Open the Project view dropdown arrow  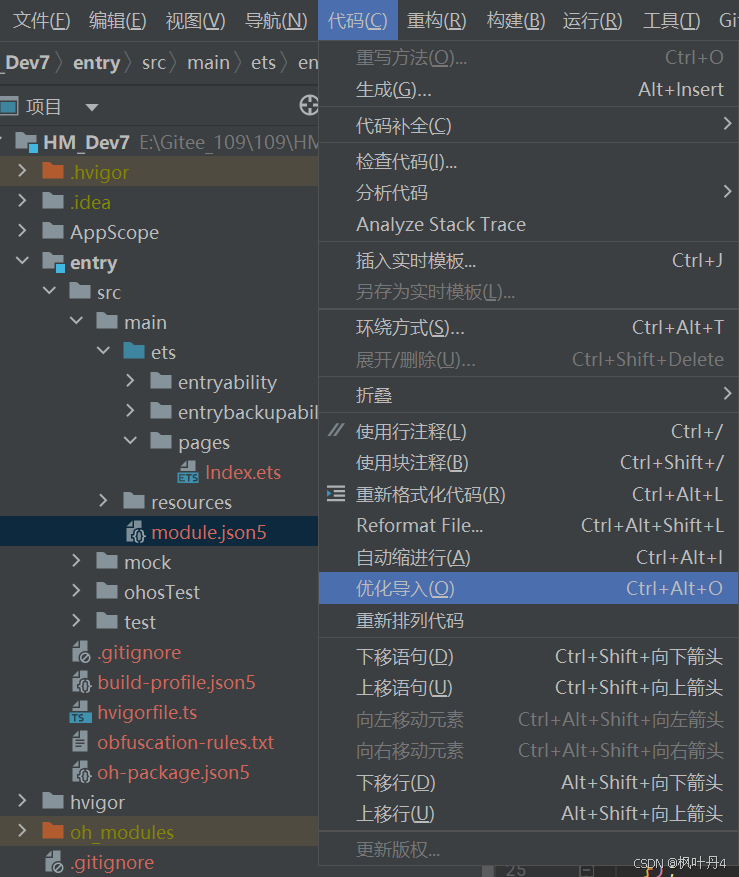coord(92,107)
